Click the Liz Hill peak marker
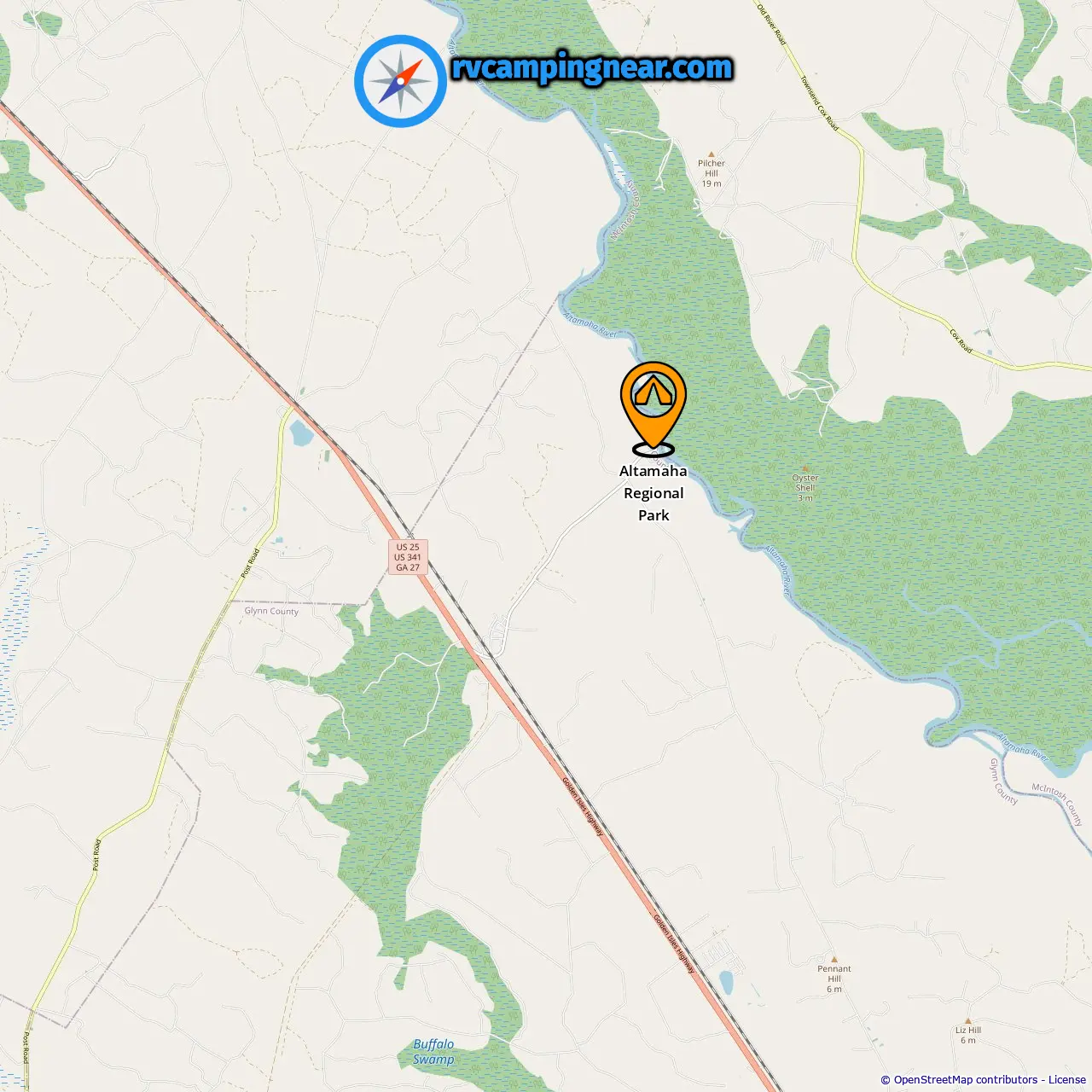Screen dimensions: 1092x1092 pos(967,1020)
